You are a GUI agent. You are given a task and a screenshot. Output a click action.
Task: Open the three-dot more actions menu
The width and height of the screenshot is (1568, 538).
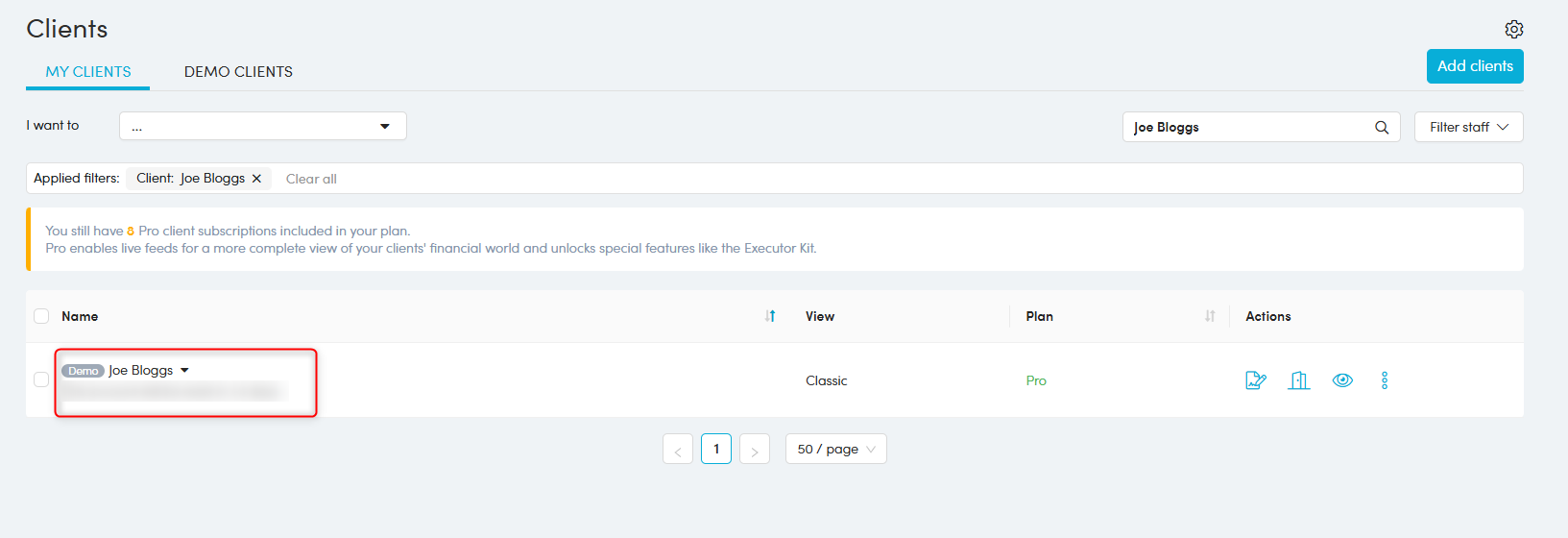click(x=1384, y=380)
